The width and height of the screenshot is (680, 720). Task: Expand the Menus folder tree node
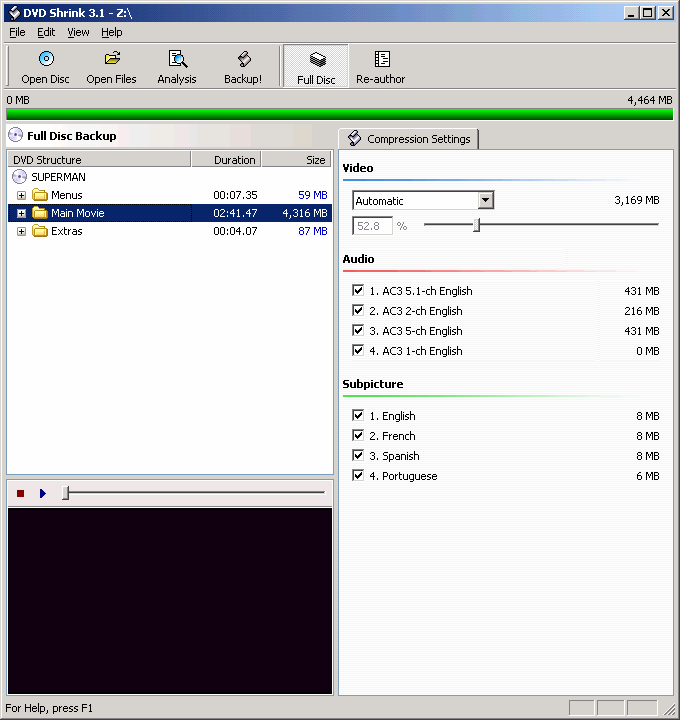[22, 195]
